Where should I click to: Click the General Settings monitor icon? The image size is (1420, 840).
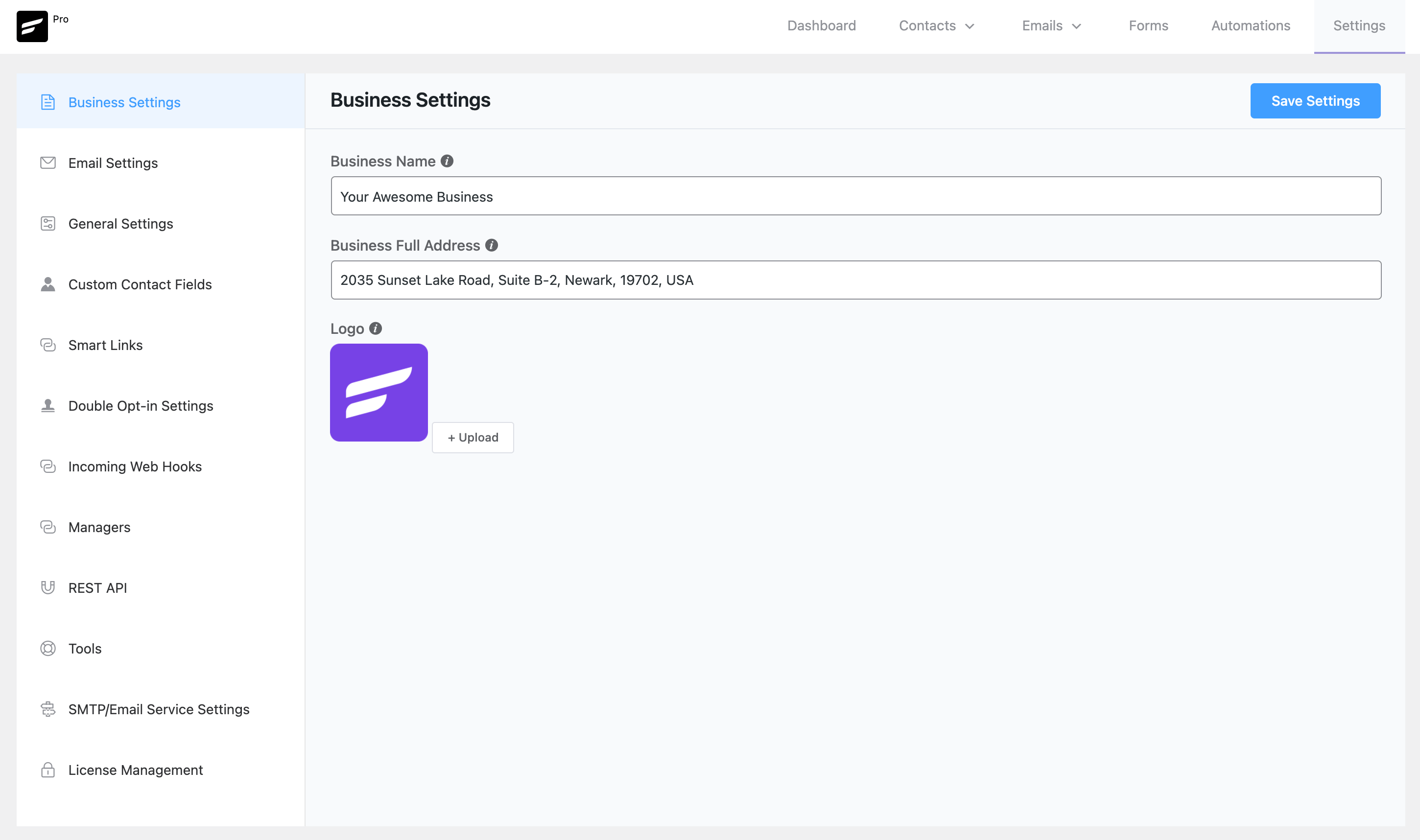tap(47, 223)
